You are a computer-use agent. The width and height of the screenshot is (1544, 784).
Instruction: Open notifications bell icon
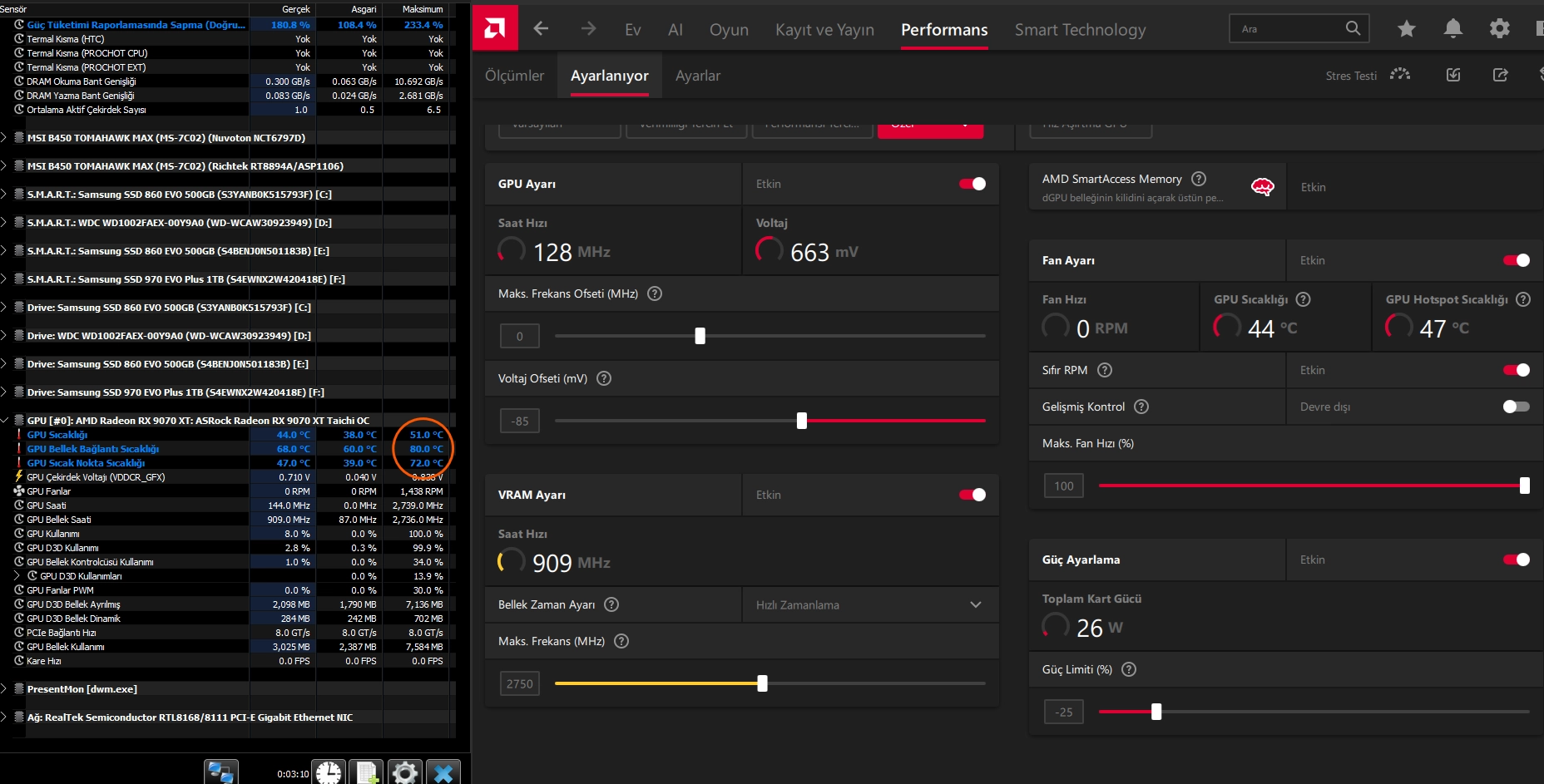(1453, 29)
